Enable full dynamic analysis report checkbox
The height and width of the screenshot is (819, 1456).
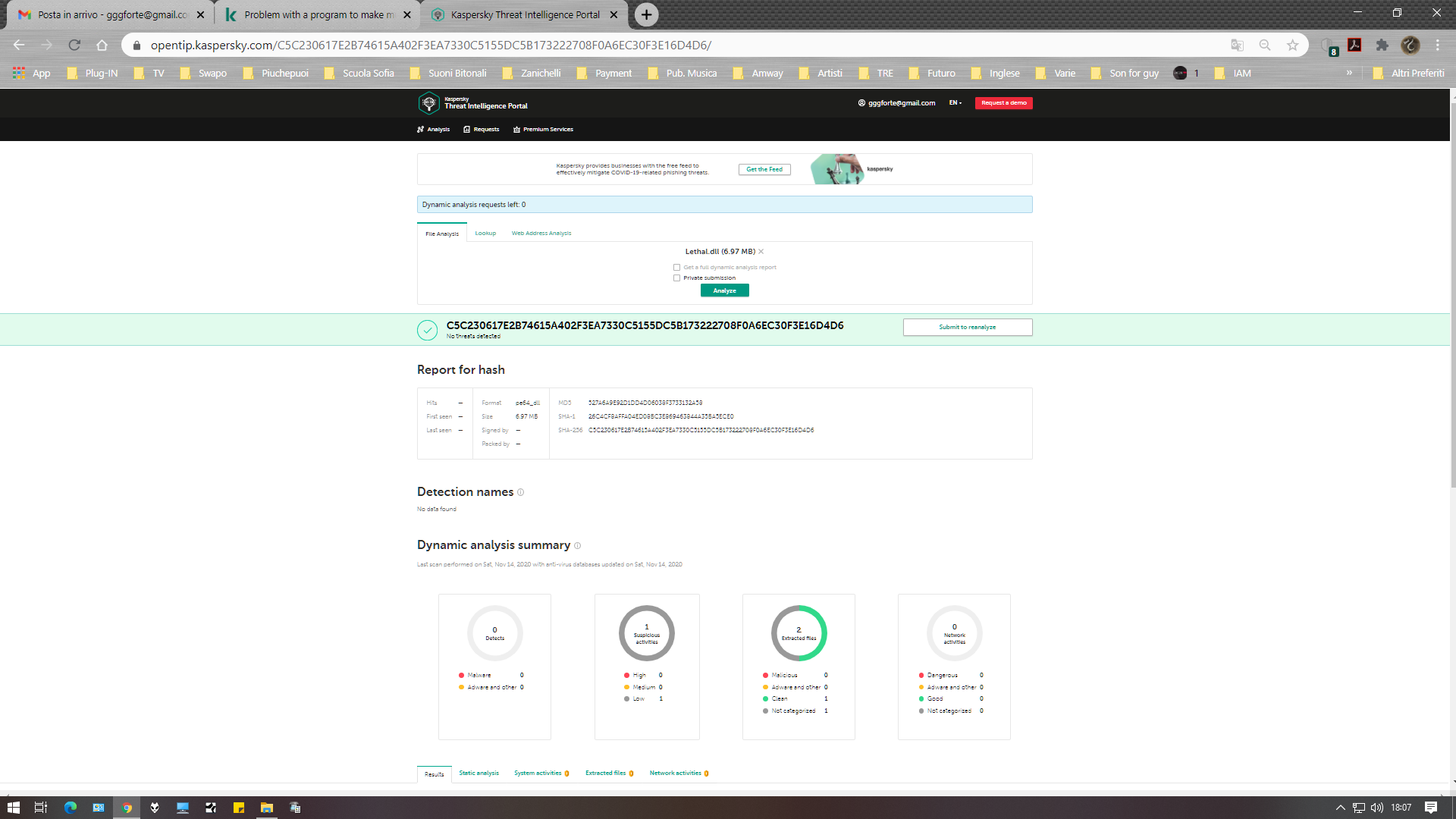click(676, 268)
